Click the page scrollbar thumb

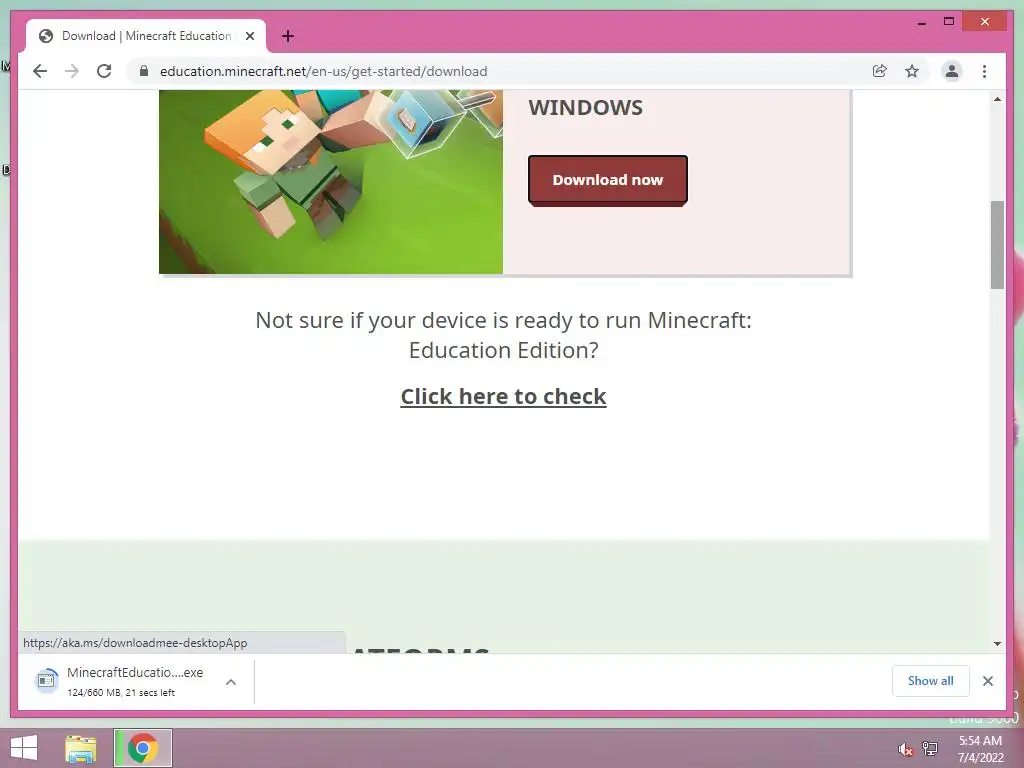pyautogui.click(x=997, y=244)
